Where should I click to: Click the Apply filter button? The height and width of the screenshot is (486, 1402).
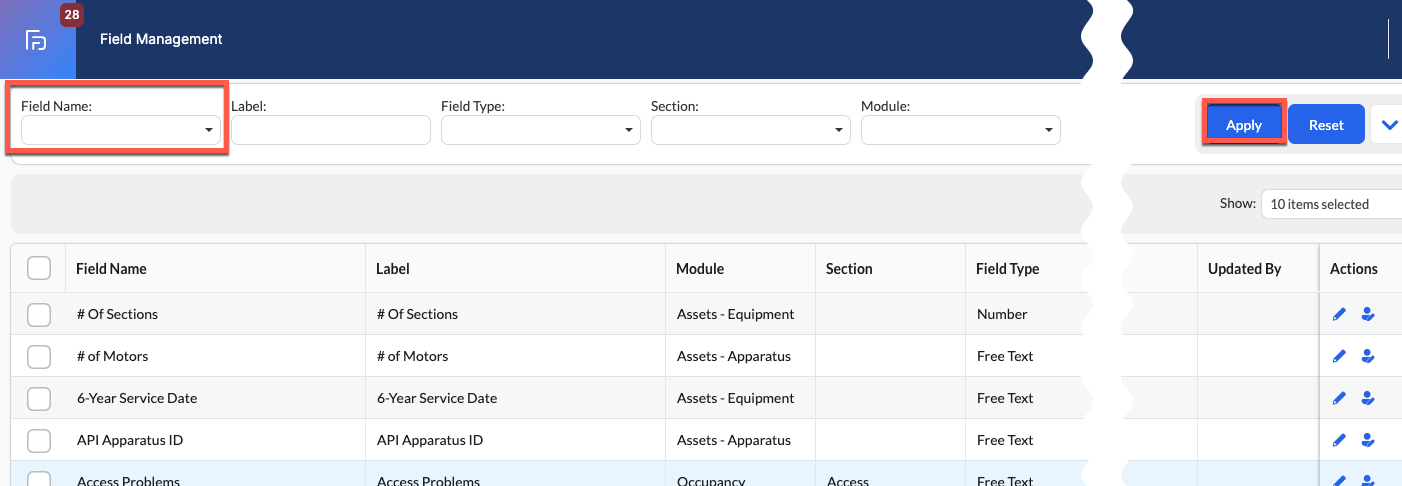tap(1244, 125)
